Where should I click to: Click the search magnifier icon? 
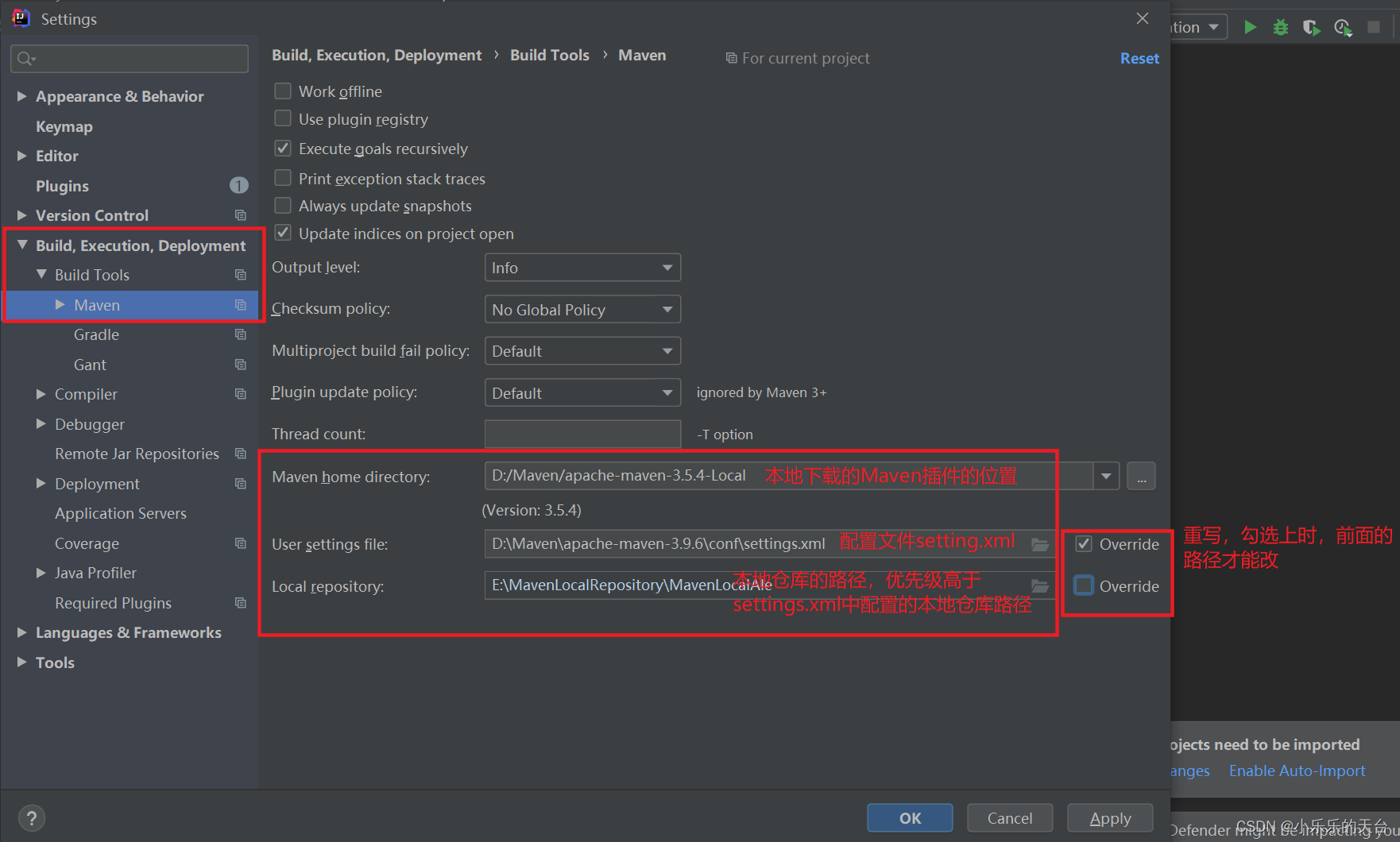(x=26, y=59)
